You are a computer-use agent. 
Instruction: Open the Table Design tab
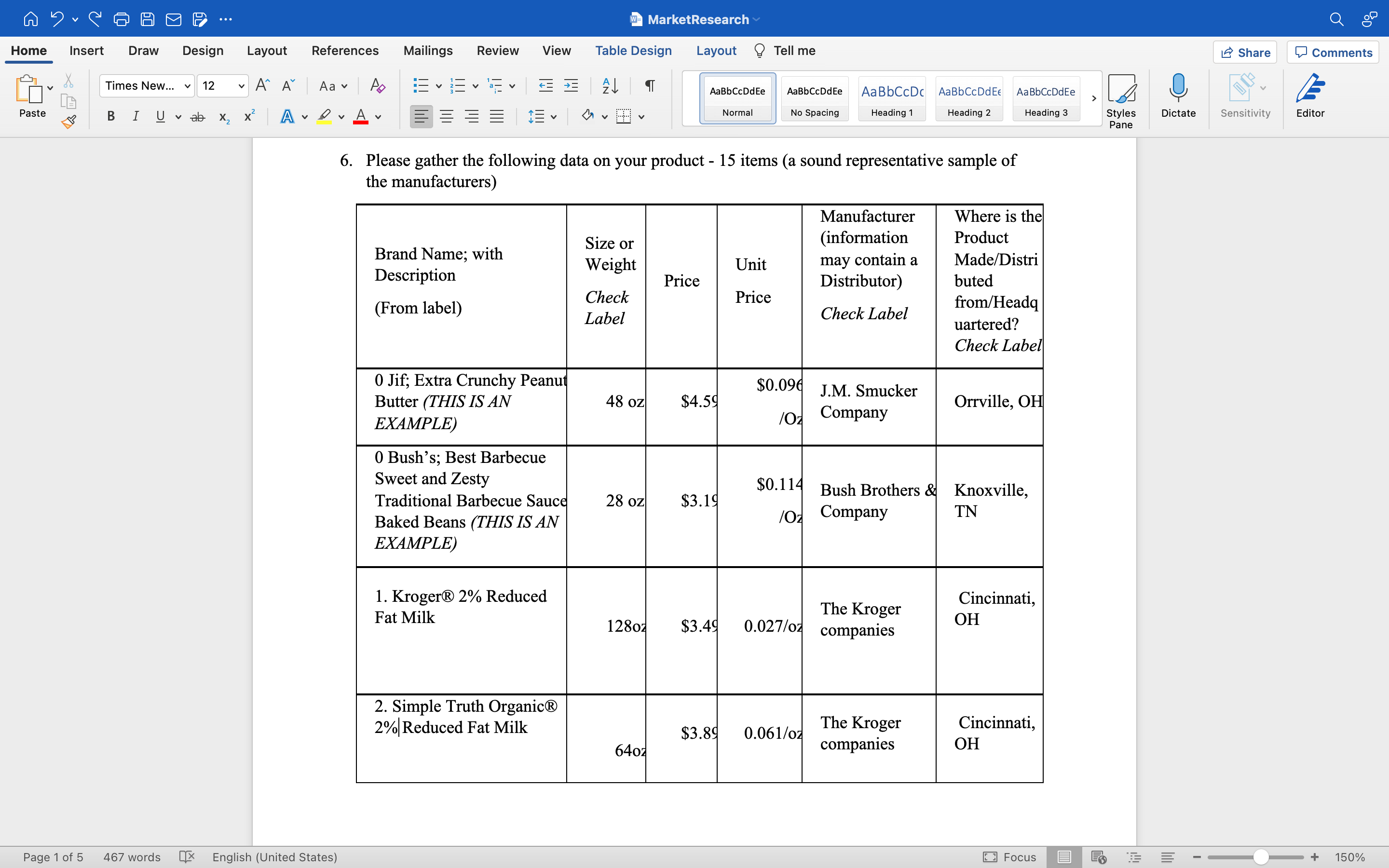(x=633, y=51)
